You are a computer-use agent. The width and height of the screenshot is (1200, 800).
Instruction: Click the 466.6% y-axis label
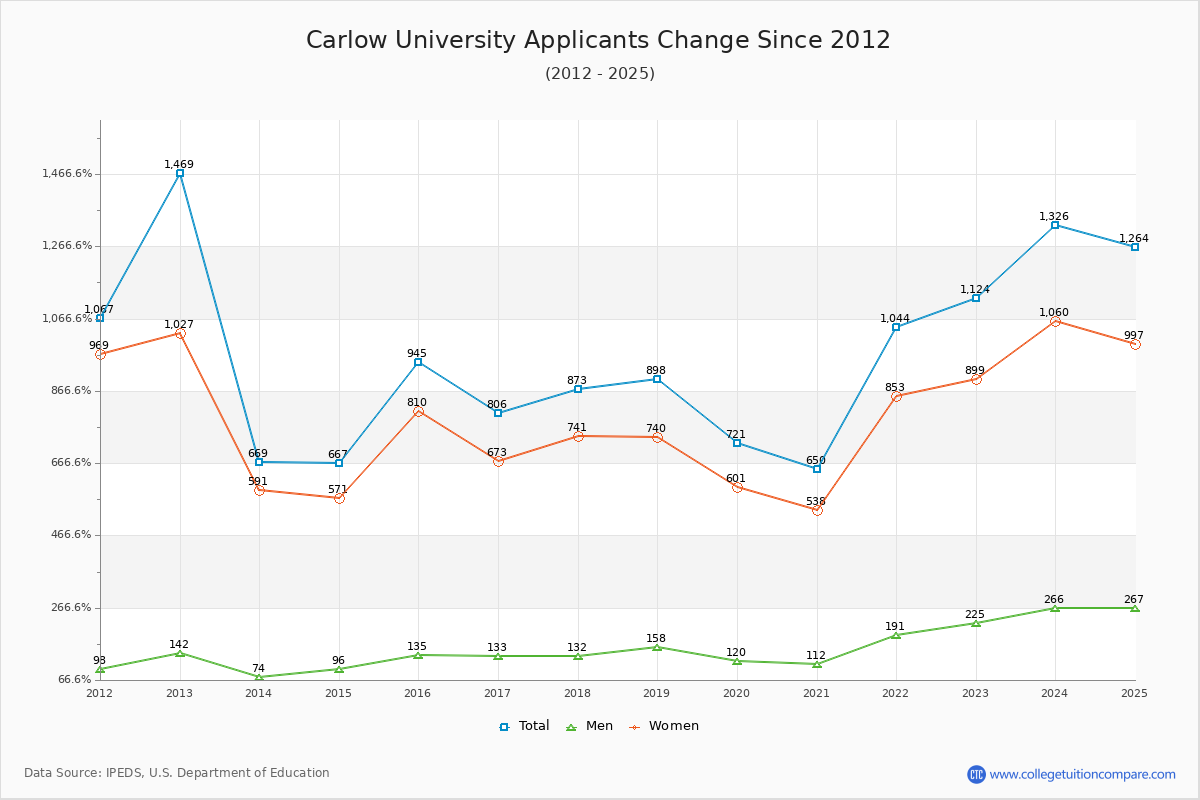coord(71,535)
